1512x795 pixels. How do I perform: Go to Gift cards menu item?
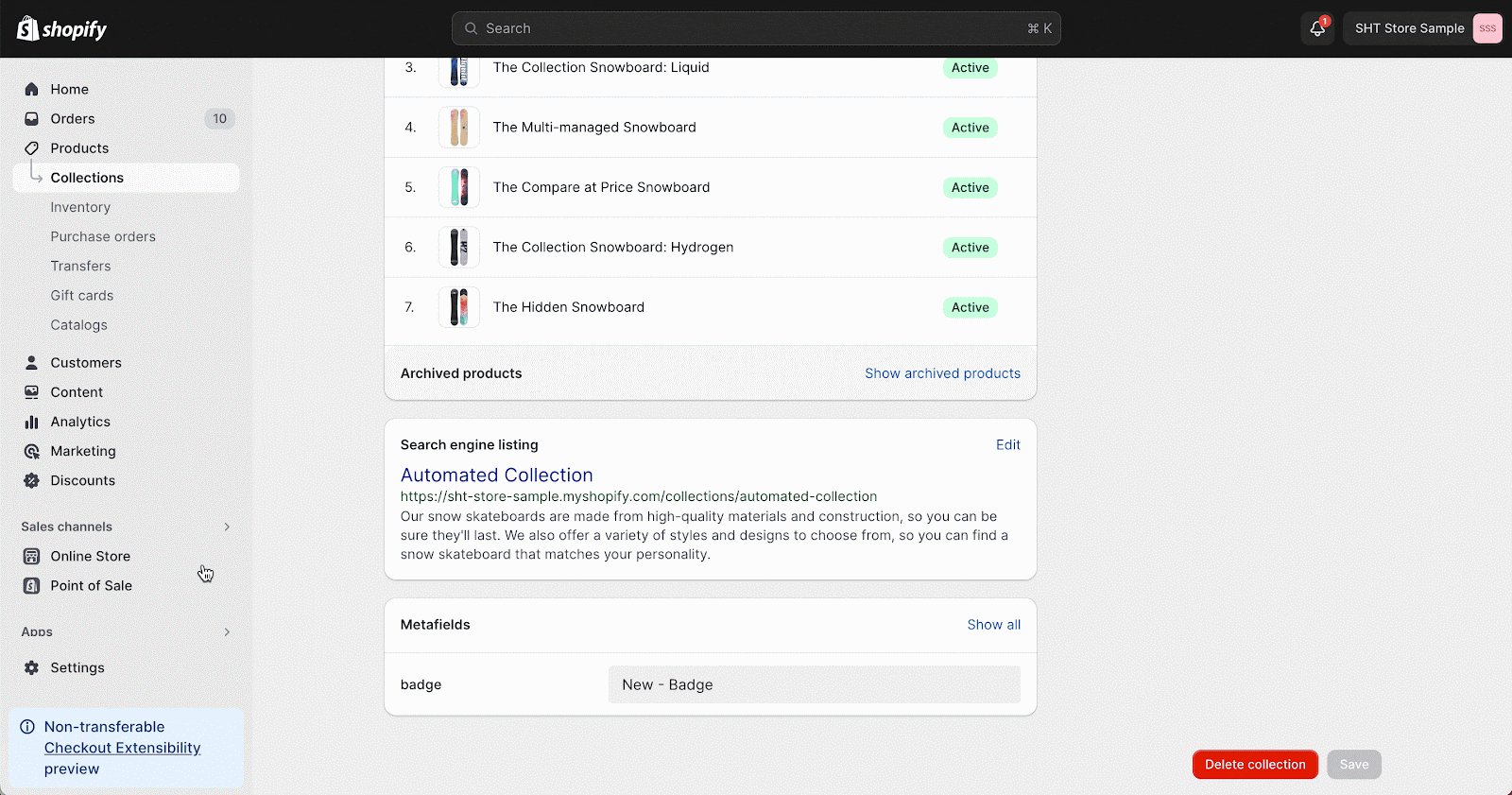[x=82, y=295]
